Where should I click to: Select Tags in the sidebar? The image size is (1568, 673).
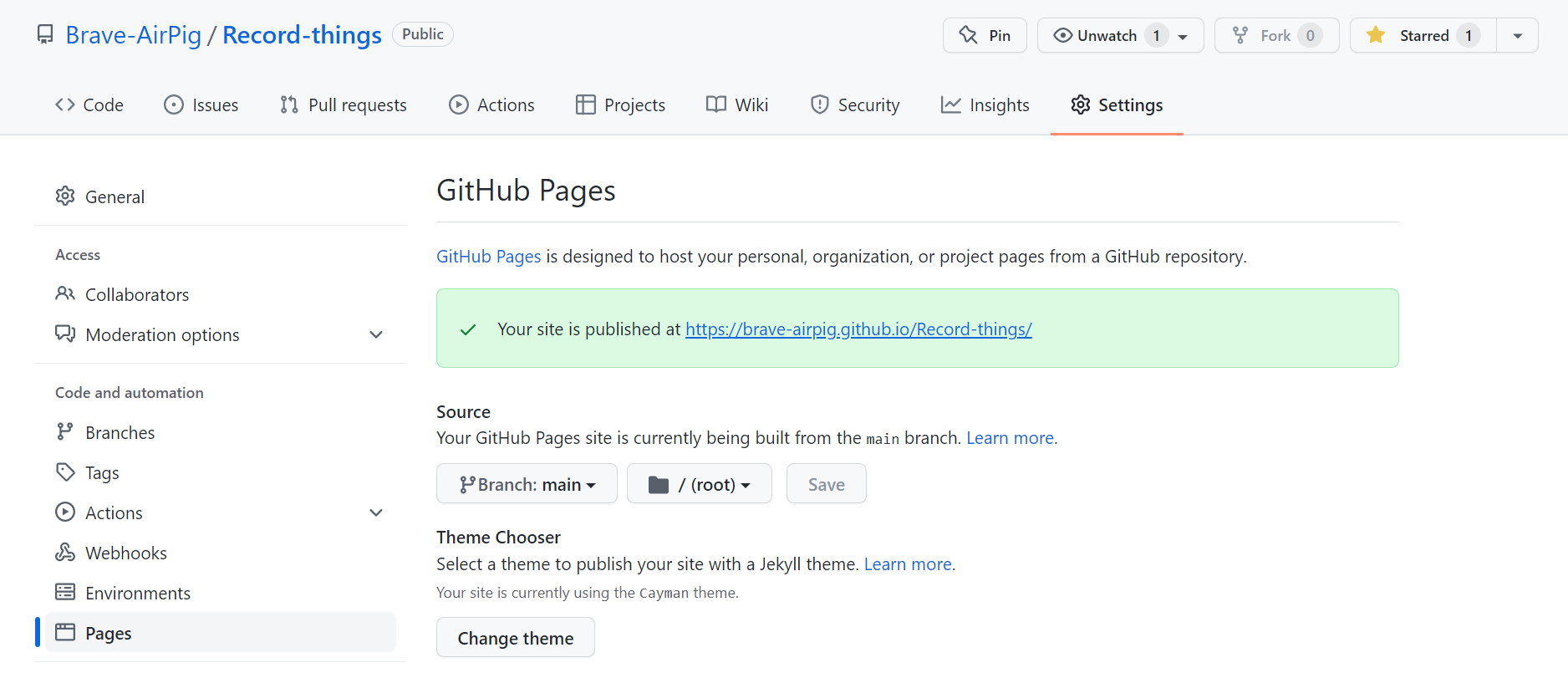tap(221, 472)
